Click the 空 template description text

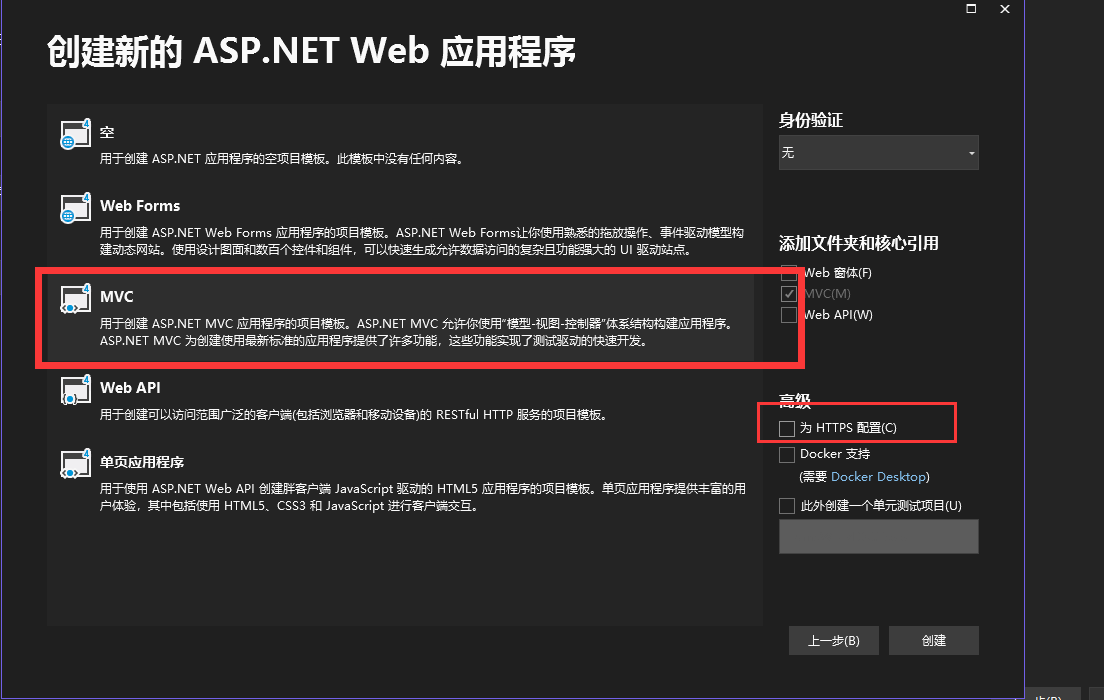click(x=282, y=158)
